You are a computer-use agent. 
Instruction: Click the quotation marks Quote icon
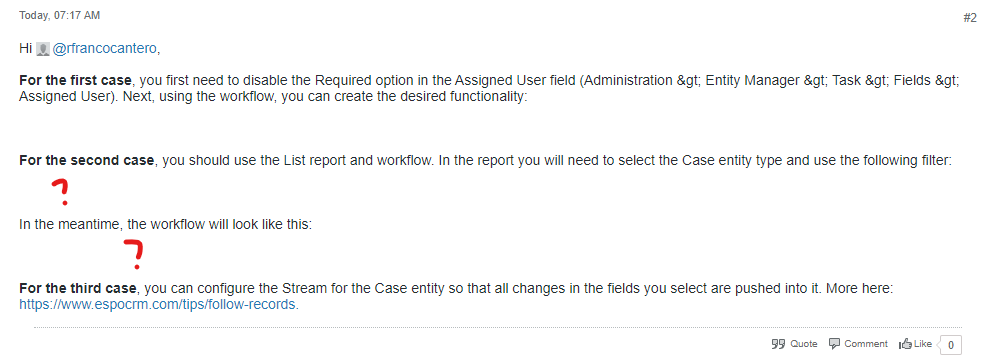tap(778, 344)
